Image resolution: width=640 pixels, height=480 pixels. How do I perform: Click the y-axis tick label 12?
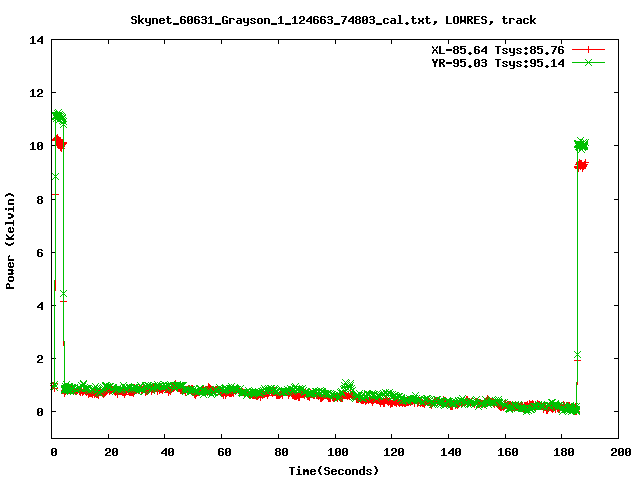[36, 93]
